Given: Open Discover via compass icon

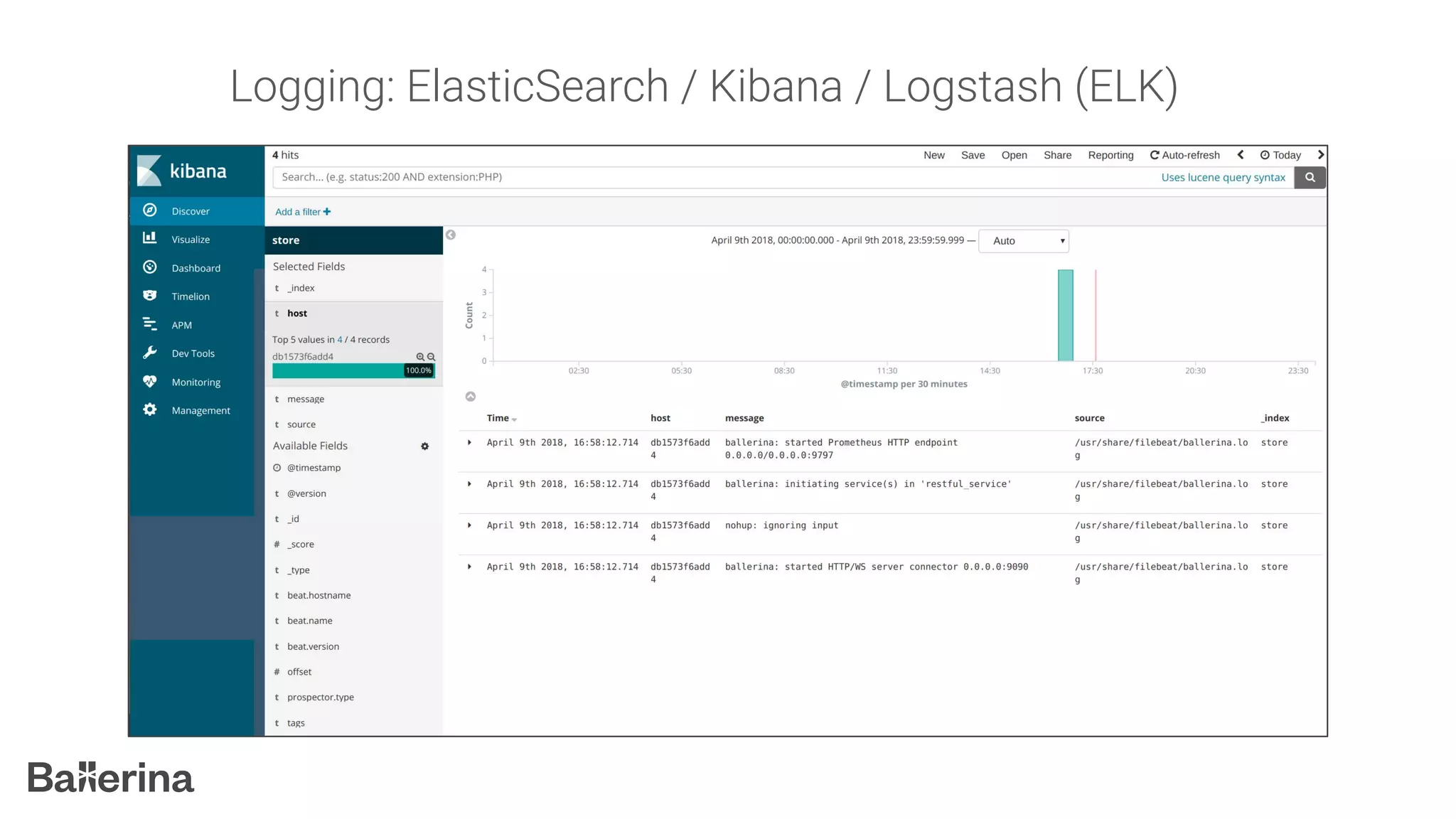Looking at the screenshot, I should (x=149, y=210).
